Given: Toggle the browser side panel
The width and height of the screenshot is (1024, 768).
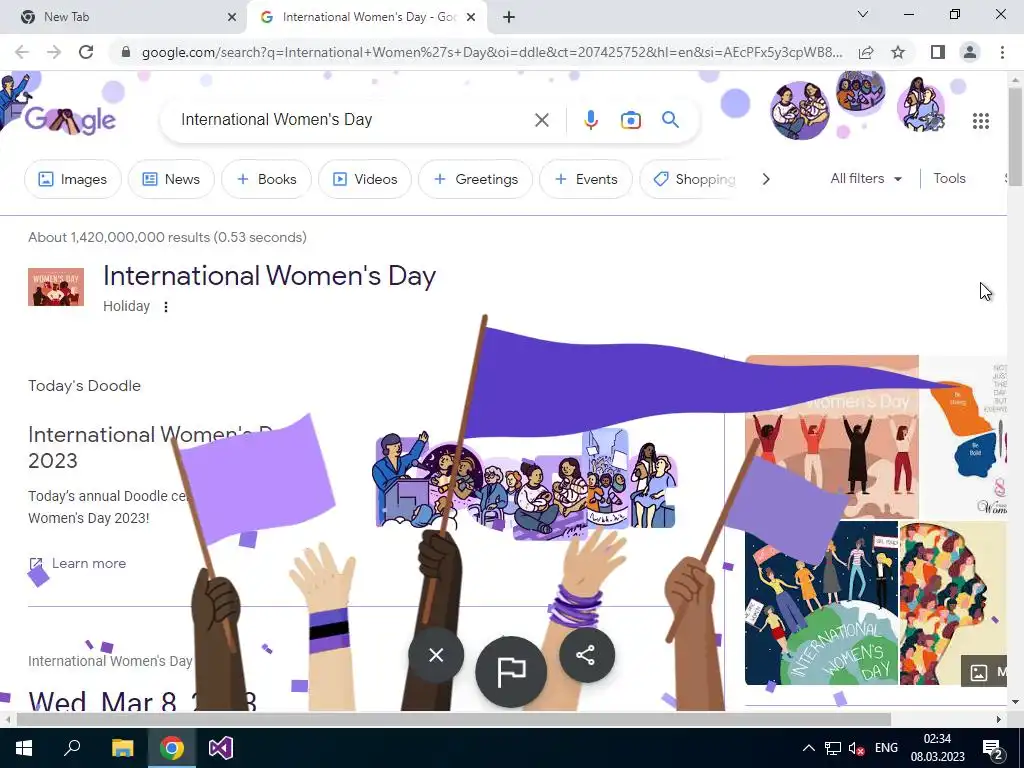Looking at the screenshot, I should coord(938,52).
